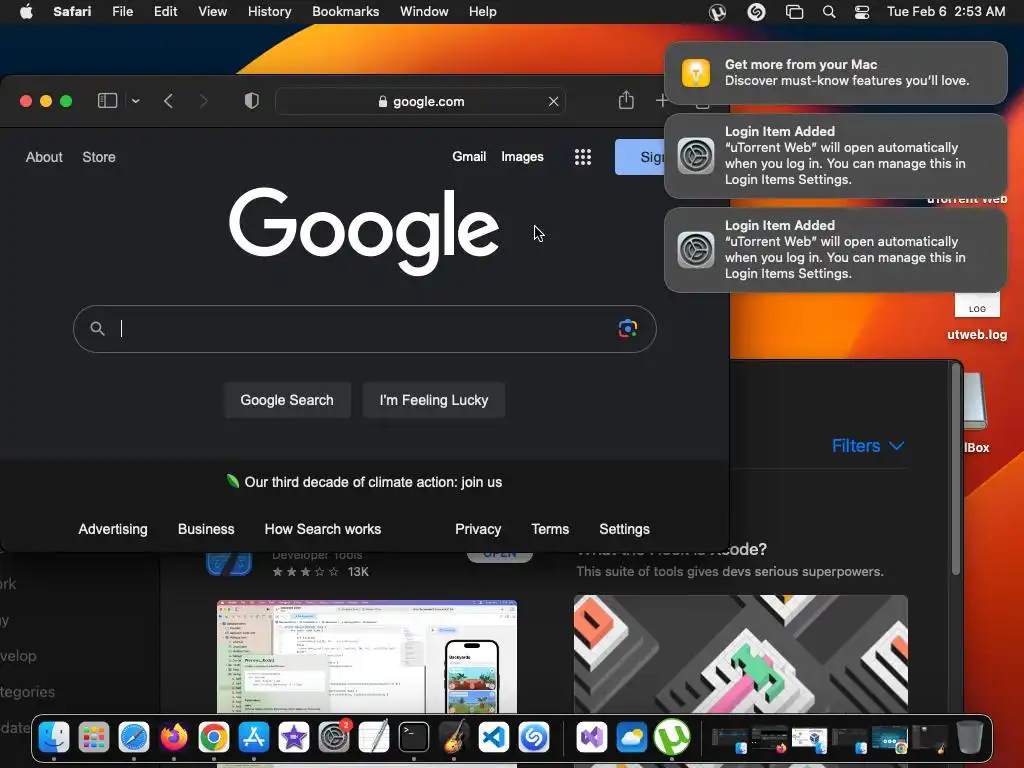Click the blue Sign in button
Image resolution: width=1024 pixels, height=768 pixels.
point(640,157)
